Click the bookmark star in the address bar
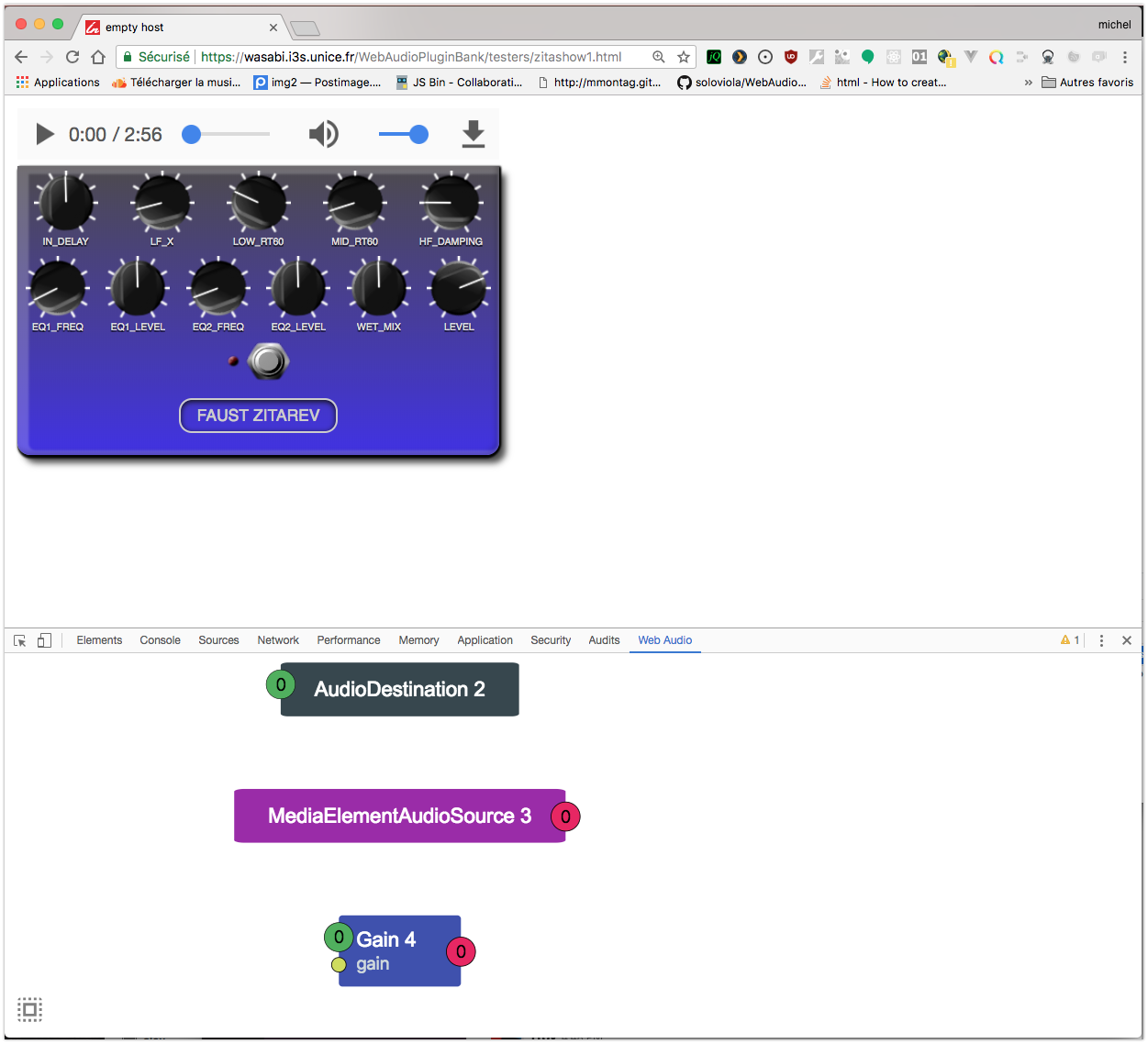1148x1044 pixels. (683, 56)
